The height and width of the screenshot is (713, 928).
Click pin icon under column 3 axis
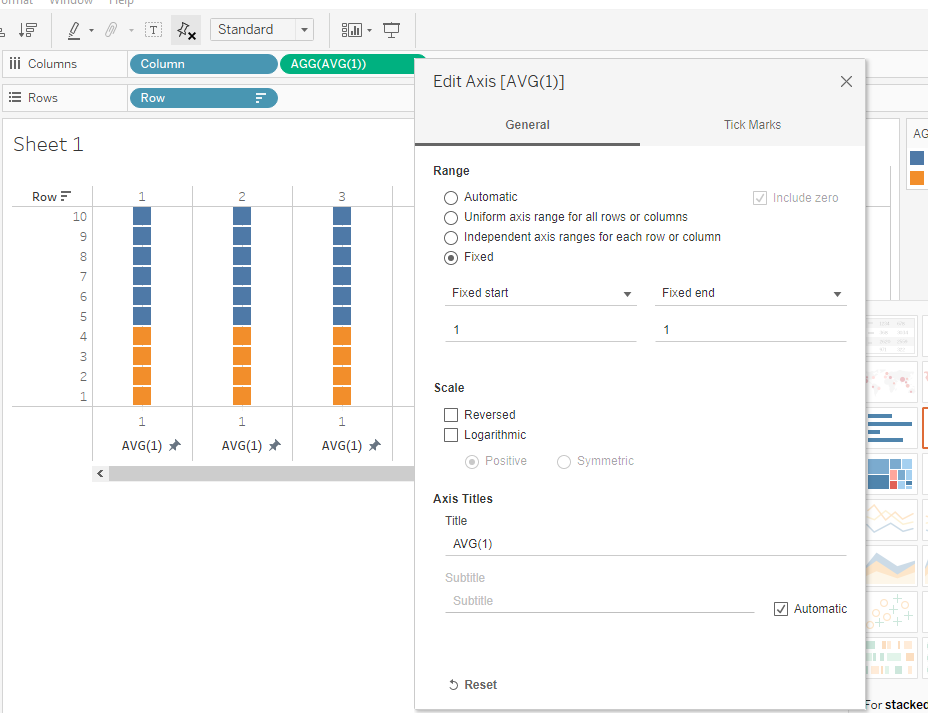point(374,446)
